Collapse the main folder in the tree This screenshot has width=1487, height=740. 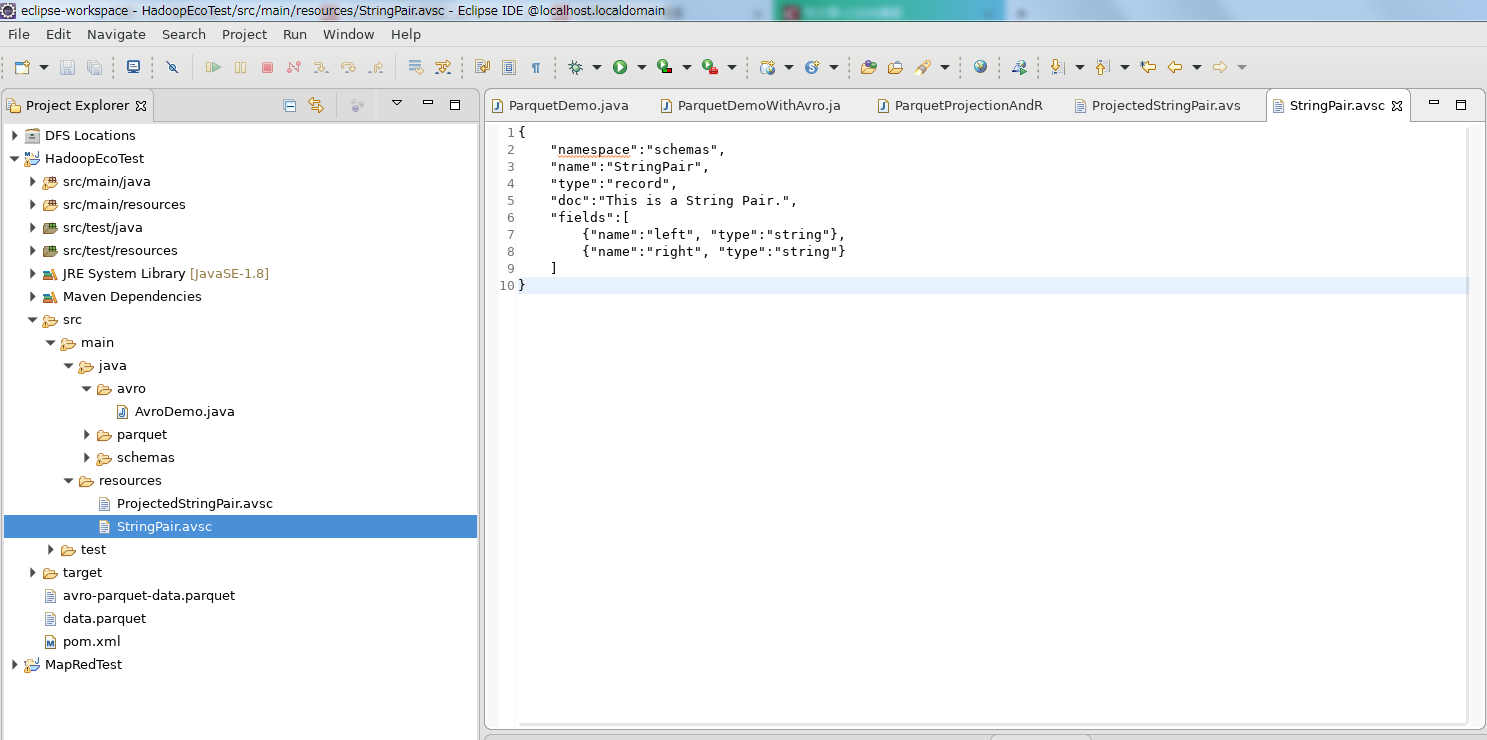point(50,342)
